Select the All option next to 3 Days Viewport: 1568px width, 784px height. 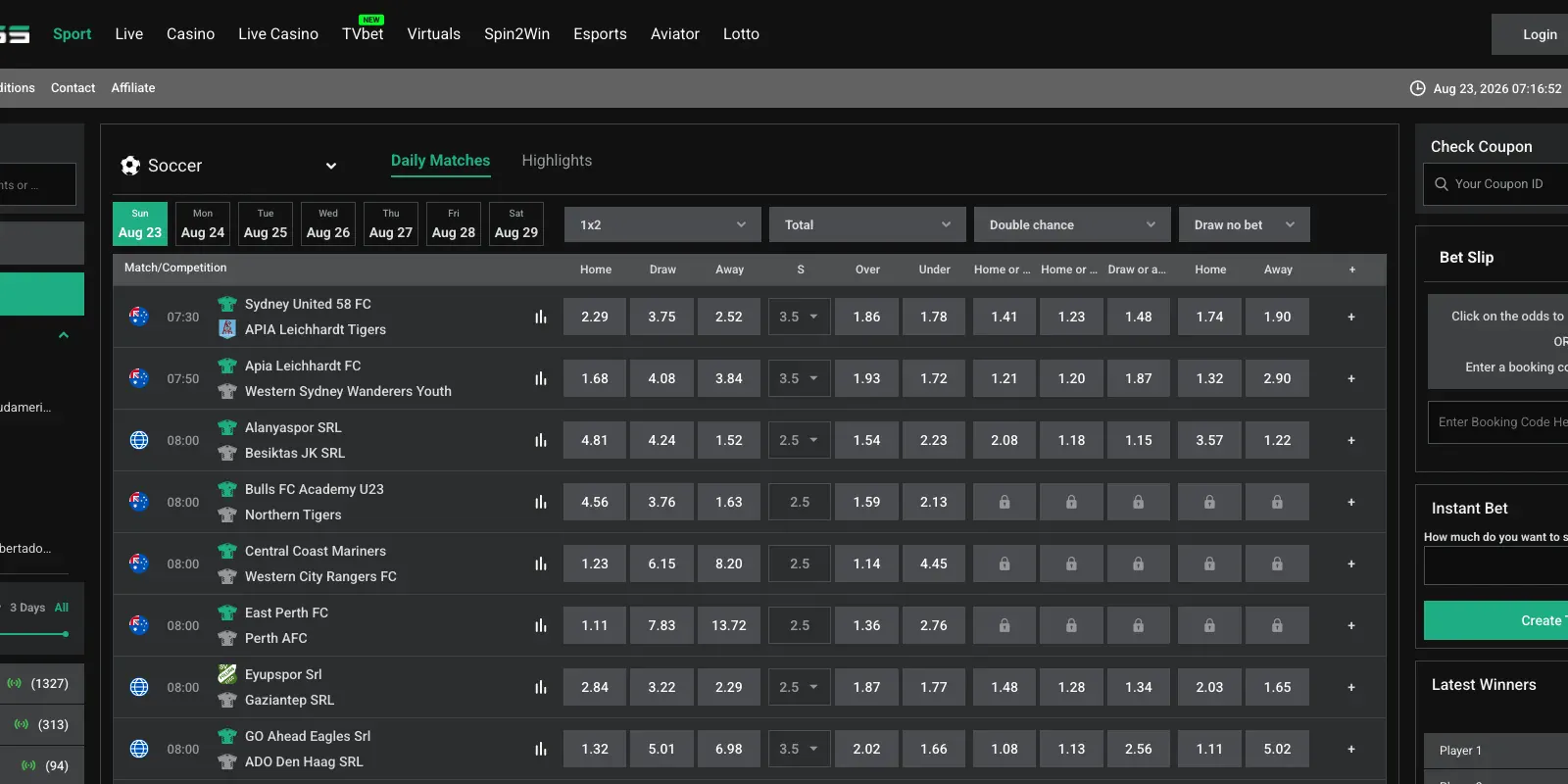62,608
